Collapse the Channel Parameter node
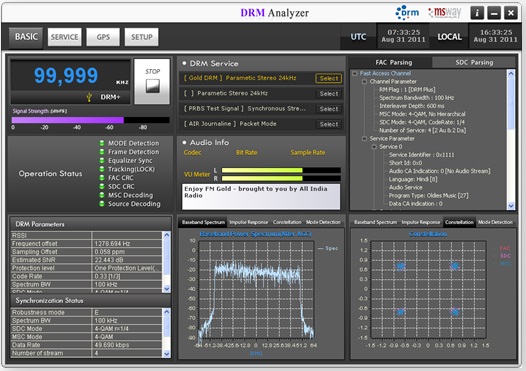526x371 pixels. coord(364,82)
